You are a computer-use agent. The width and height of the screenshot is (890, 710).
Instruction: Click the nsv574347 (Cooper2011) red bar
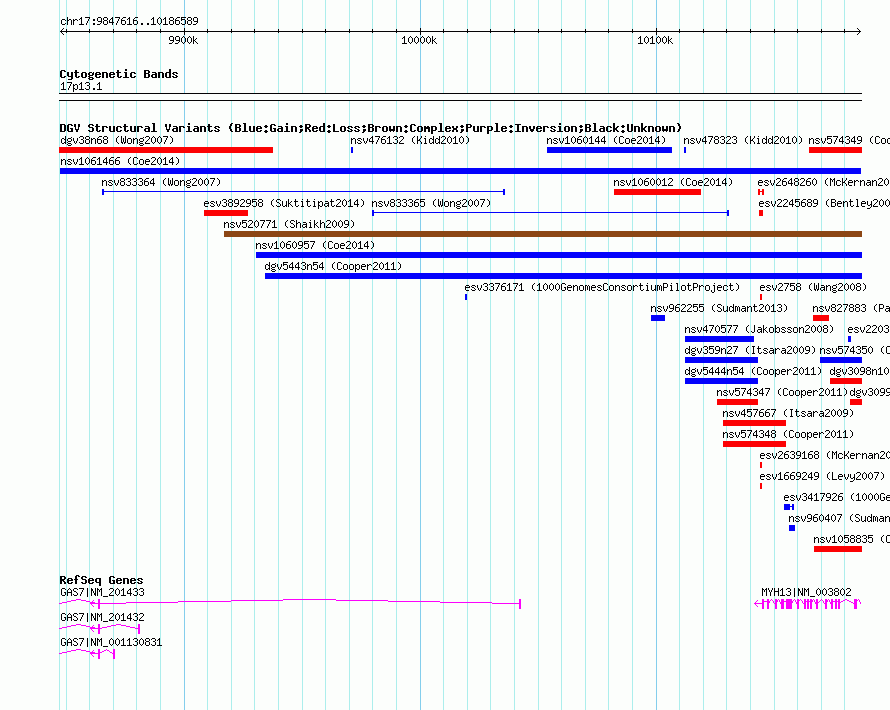coord(737,402)
